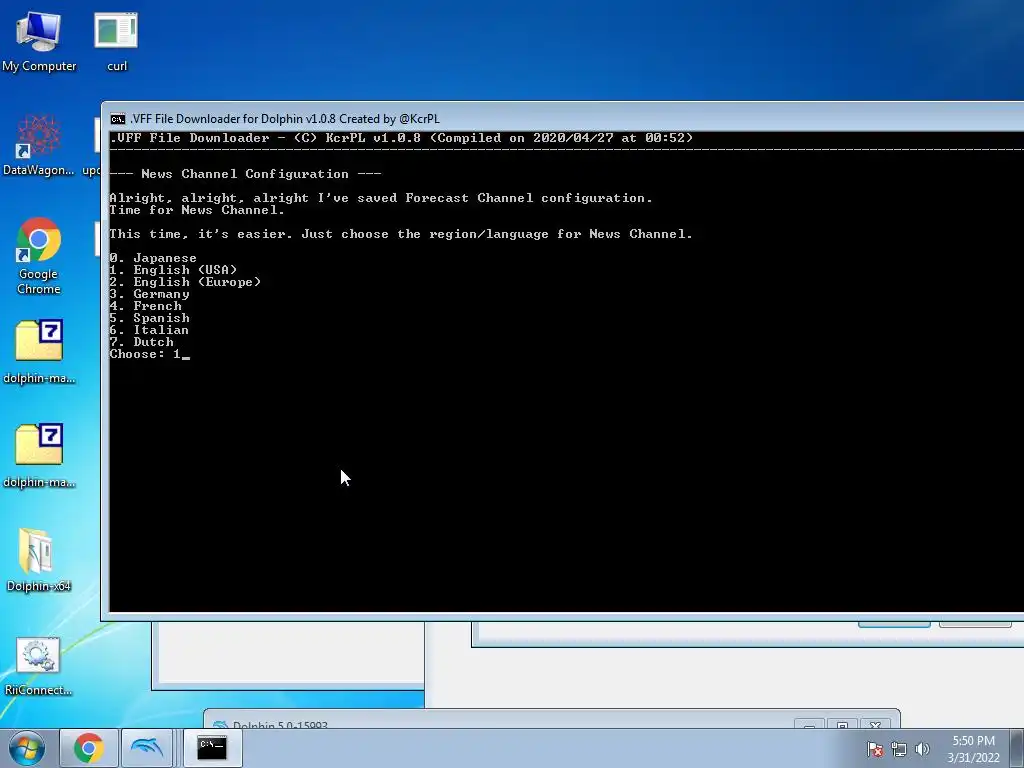Image resolution: width=1024 pixels, height=768 pixels.
Task: Click the '7. Dutch' option line
Action: tap(142, 342)
